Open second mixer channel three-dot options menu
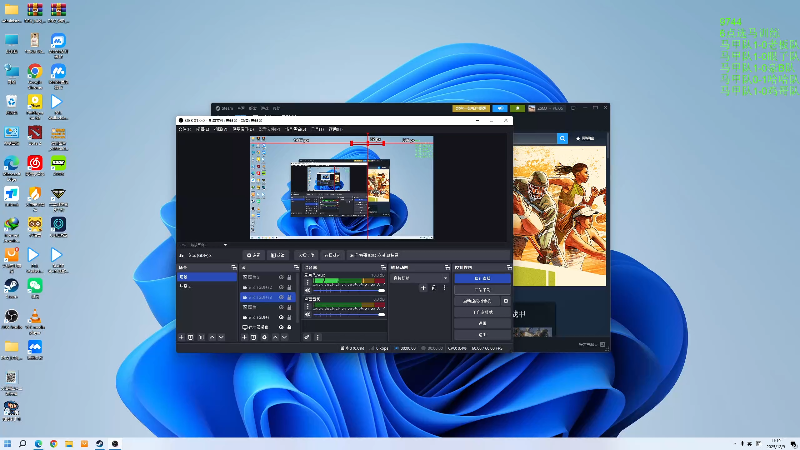This screenshot has width=800, height=450. (x=308, y=307)
